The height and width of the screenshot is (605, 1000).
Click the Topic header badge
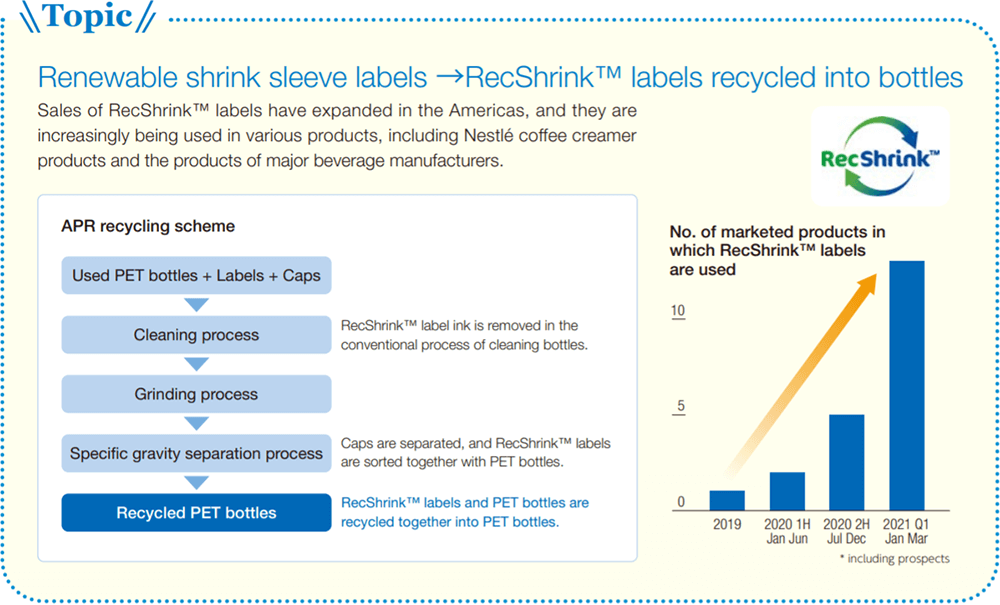point(88,17)
